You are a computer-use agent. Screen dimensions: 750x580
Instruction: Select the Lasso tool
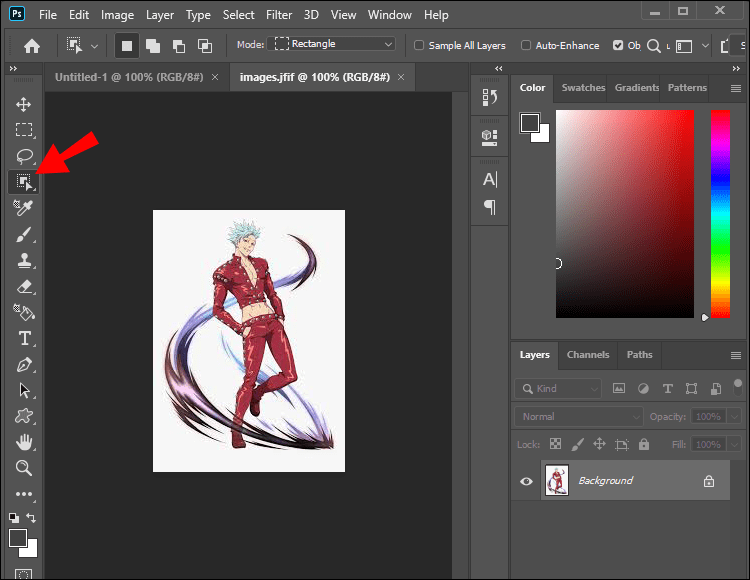(x=24, y=157)
